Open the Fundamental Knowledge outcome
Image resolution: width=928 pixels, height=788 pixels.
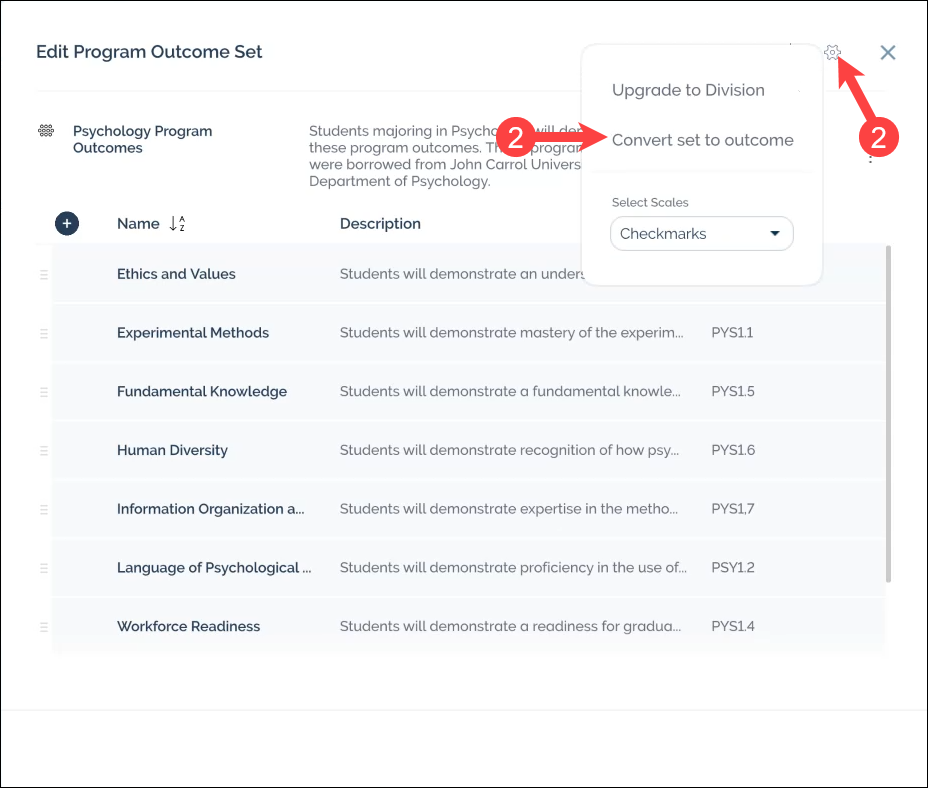point(202,392)
